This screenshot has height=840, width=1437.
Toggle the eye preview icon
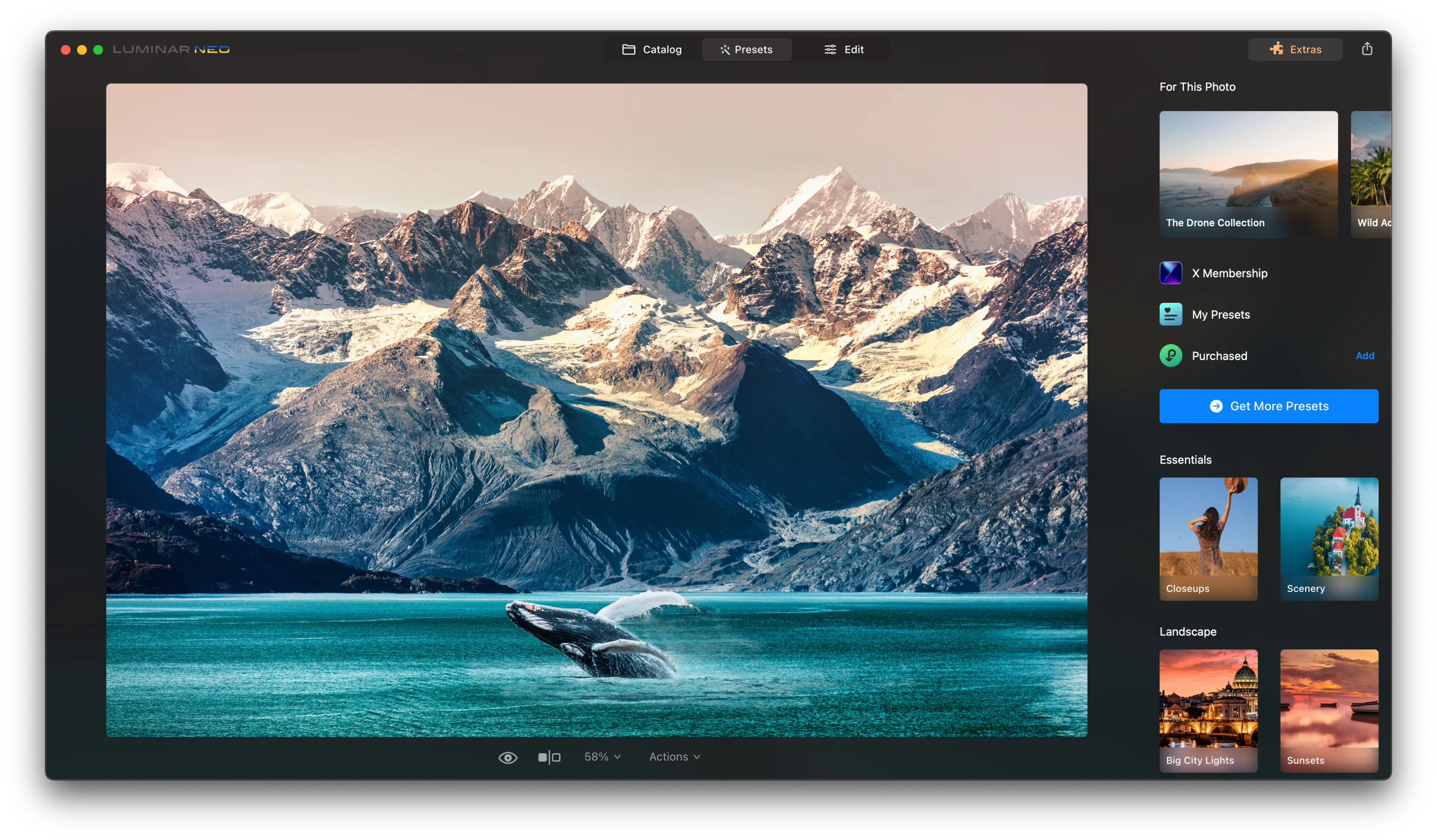click(x=507, y=757)
